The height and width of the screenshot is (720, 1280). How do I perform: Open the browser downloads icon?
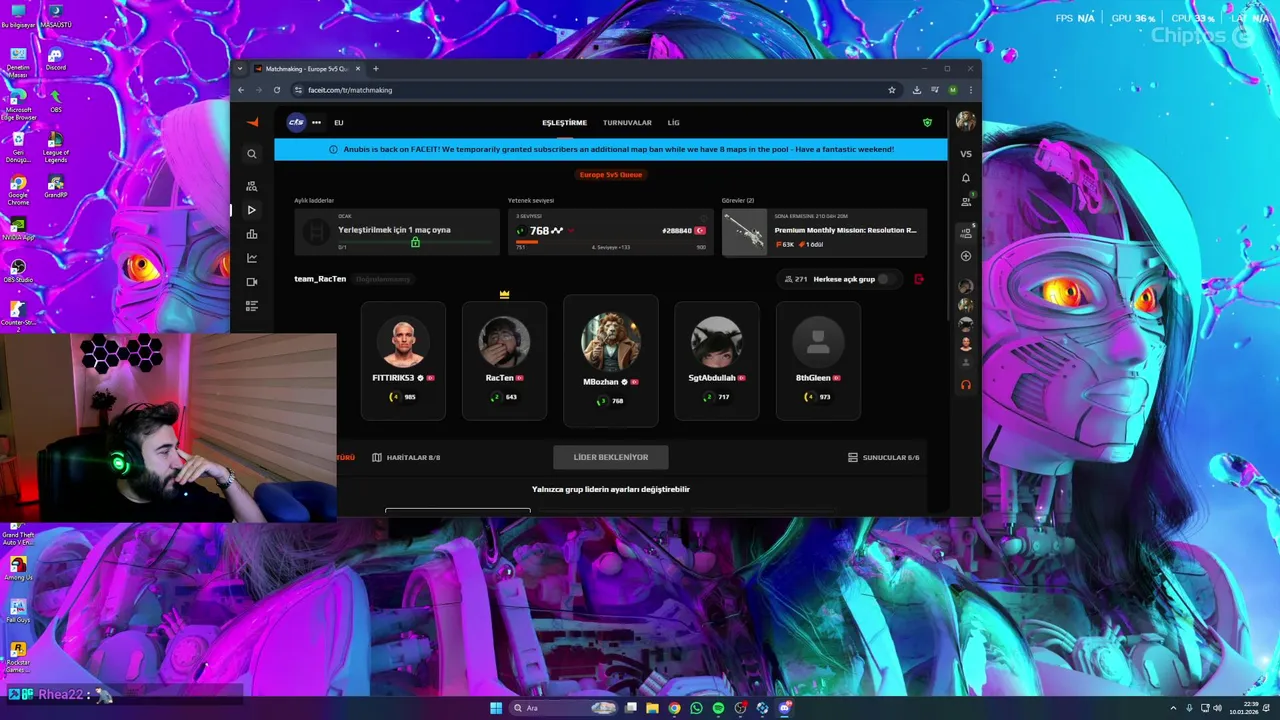(x=917, y=90)
